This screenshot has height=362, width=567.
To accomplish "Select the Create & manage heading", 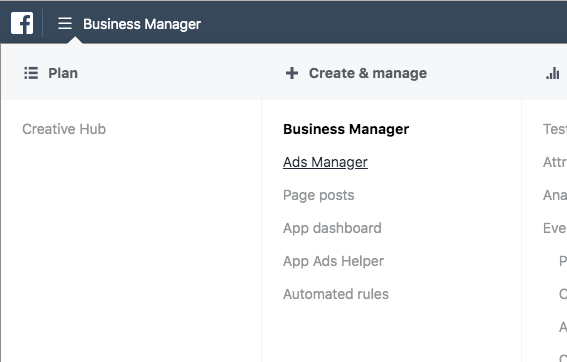I will [x=368, y=73].
